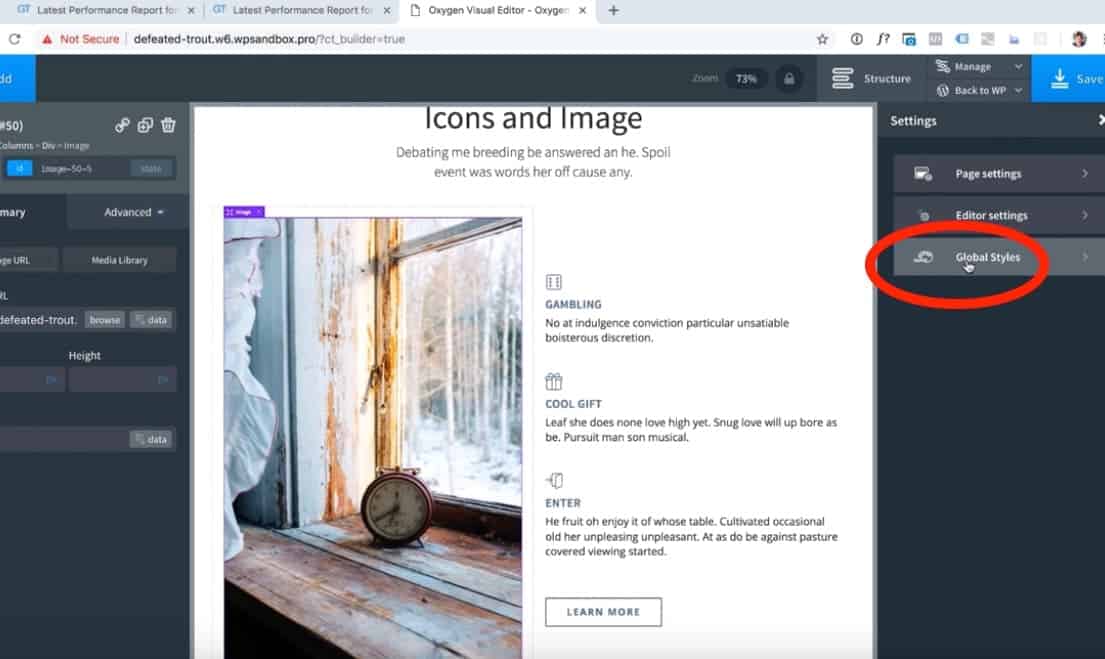Screen dimensions: 1105x659
Task: Open the Structure panel
Action: [871, 78]
